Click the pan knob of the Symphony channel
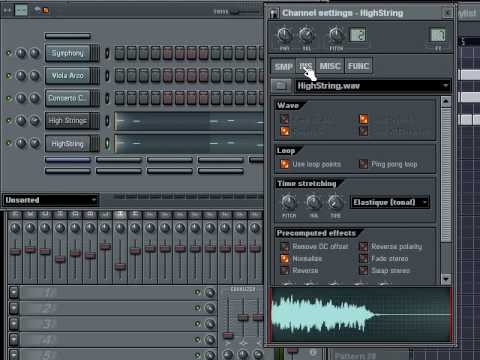The height and width of the screenshot is (360, 480). click(x=21, y=53)
